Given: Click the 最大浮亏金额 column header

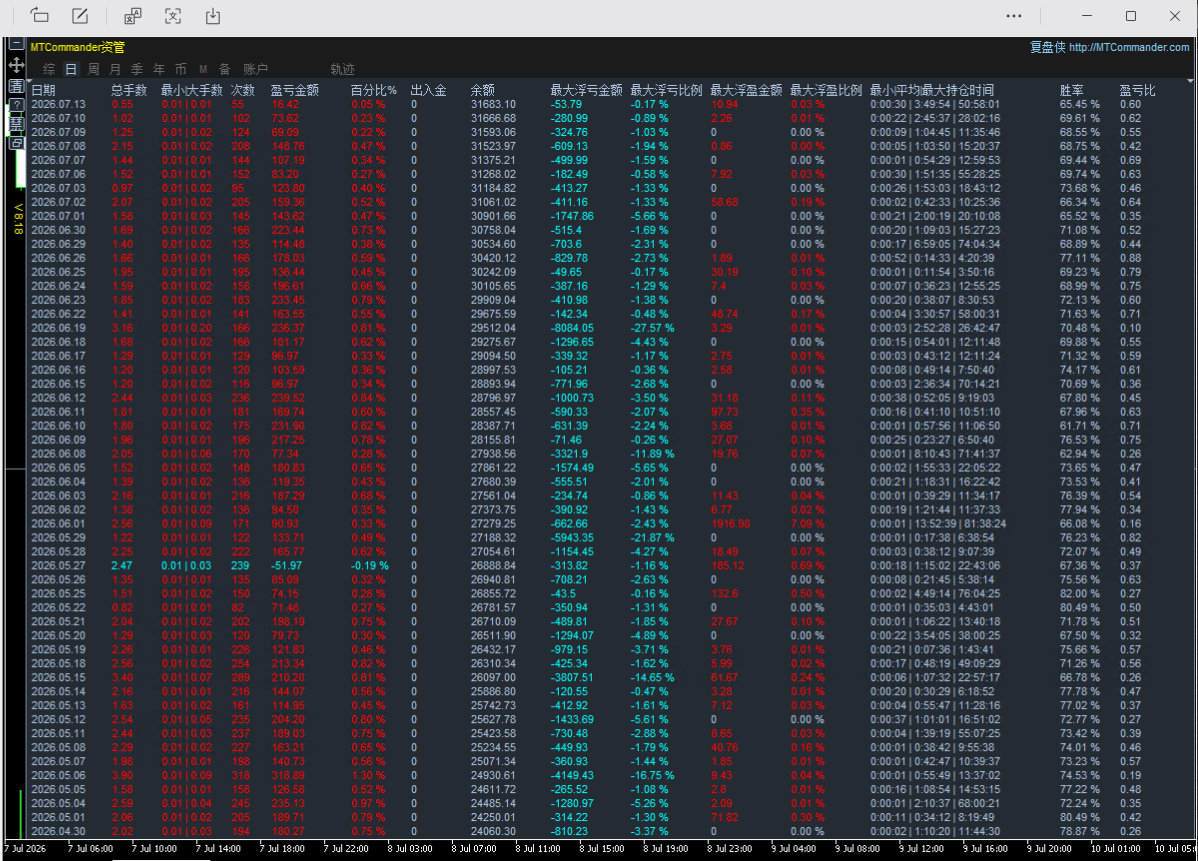Looking at the screenshot, I should pyautogui.click(x=587, y=90).
